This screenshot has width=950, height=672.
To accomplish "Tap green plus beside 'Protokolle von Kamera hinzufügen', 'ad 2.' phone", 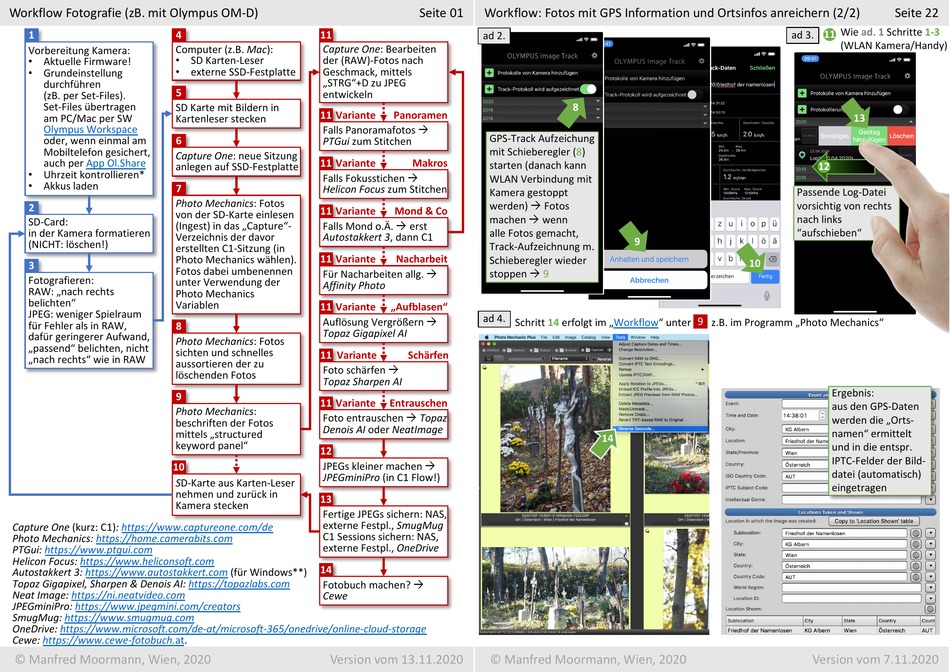I will pyautogui.click(x=489, y=73).
